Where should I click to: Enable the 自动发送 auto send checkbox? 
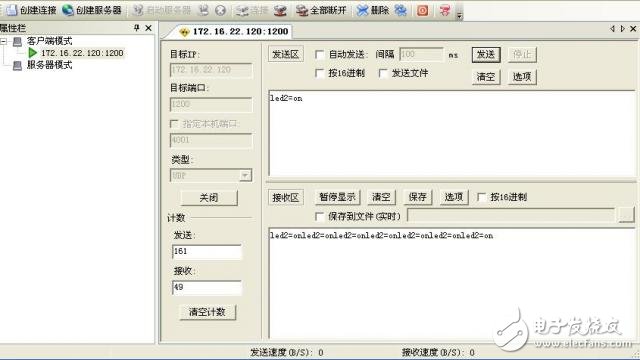pyautogui.click(x=320, y=54)
